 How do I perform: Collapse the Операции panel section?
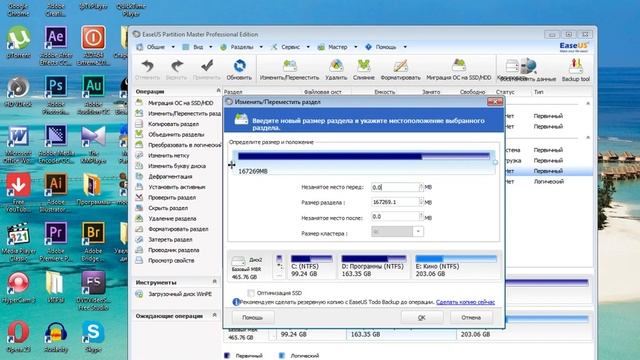coord(218,91)
